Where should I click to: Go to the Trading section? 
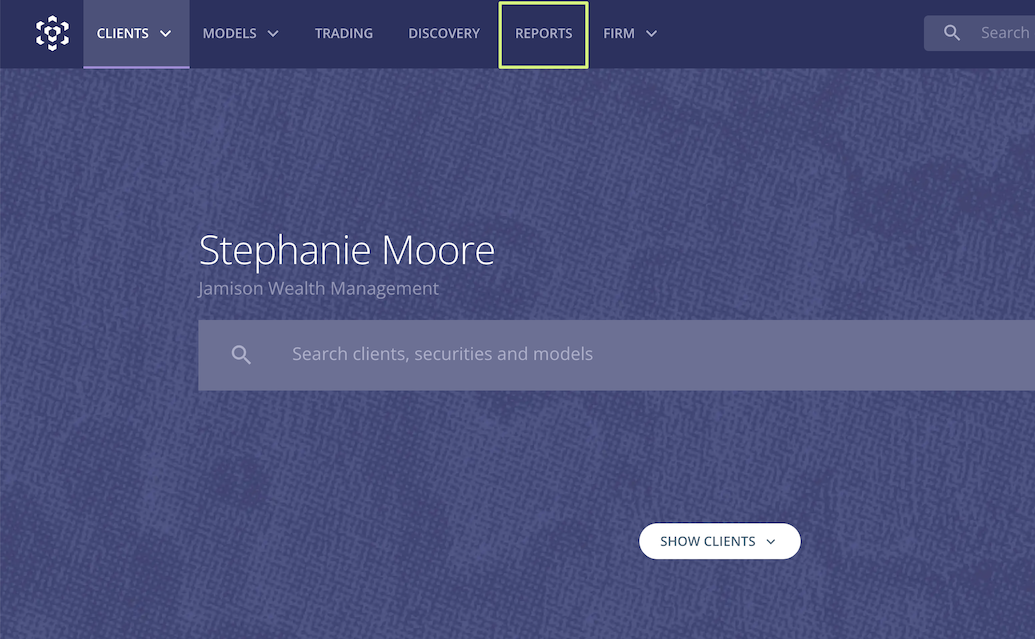point(344,34)
